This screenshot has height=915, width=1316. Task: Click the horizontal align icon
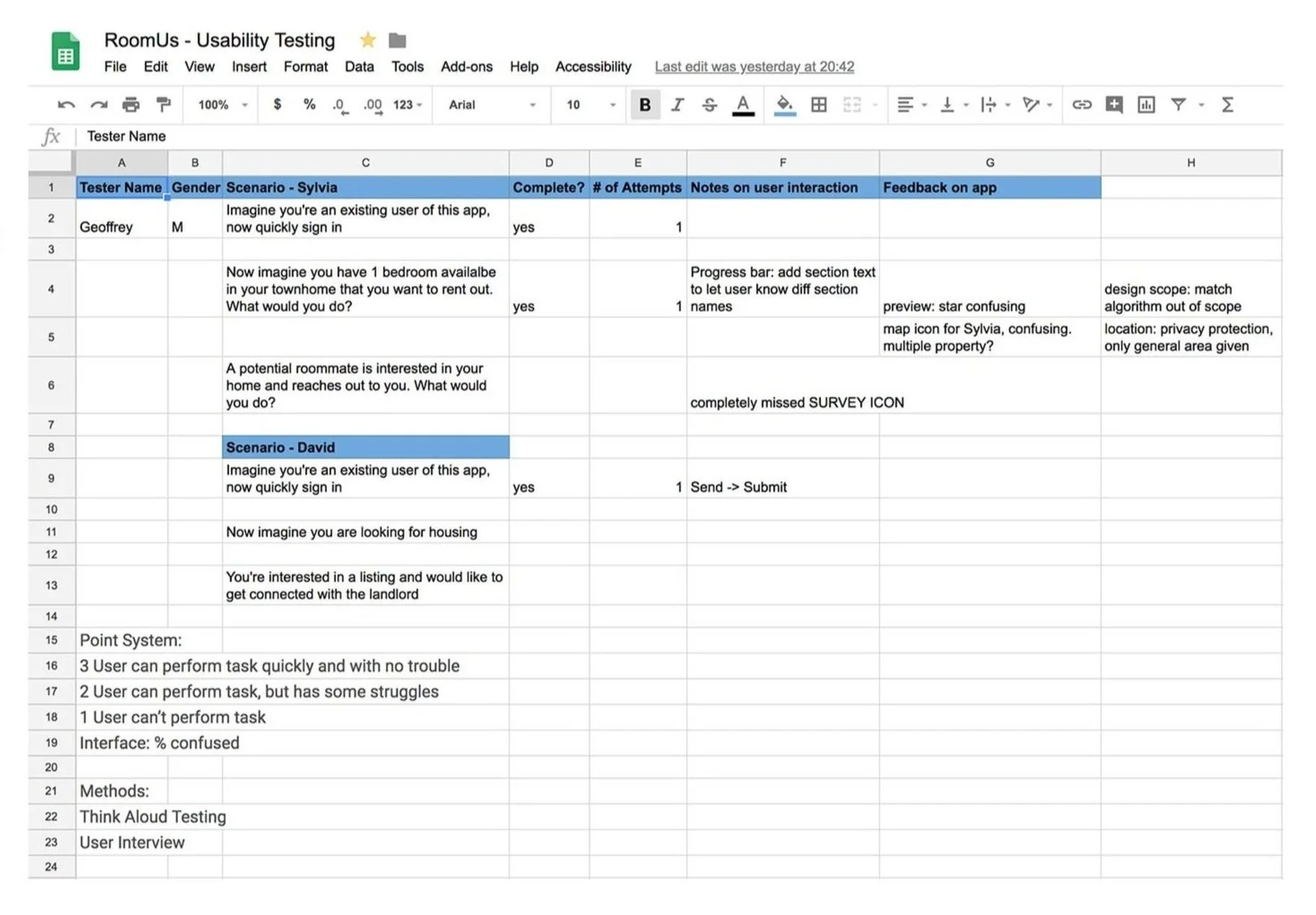[905, 105]
